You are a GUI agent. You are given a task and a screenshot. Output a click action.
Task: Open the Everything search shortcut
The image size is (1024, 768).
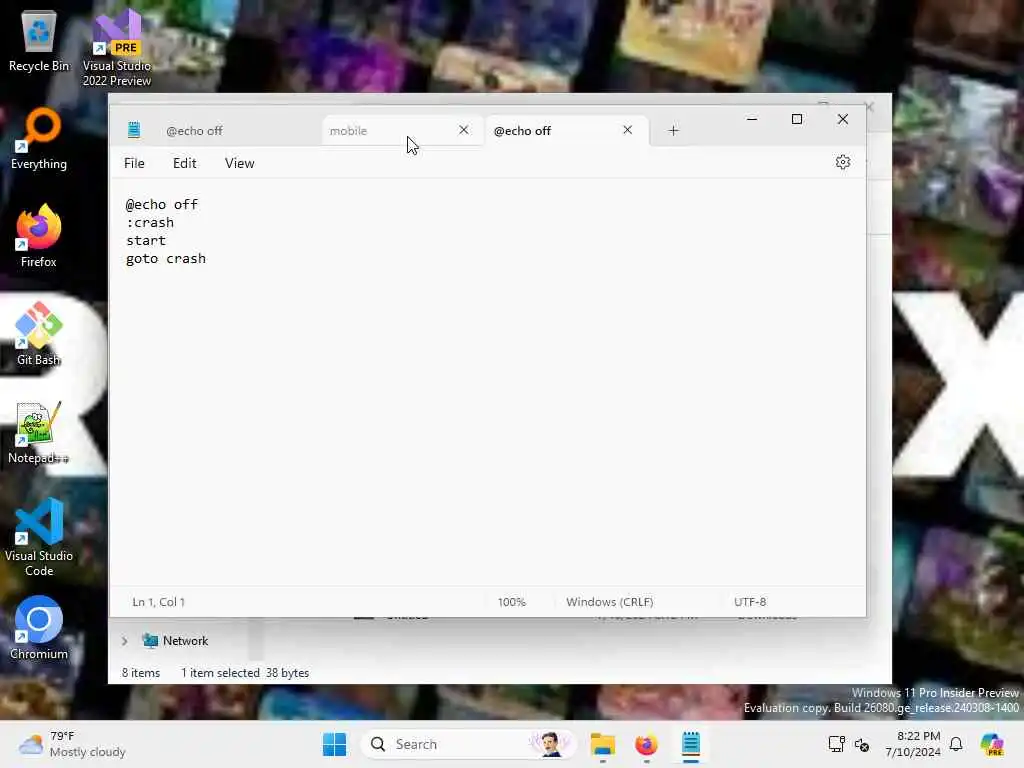coord(39,138)
